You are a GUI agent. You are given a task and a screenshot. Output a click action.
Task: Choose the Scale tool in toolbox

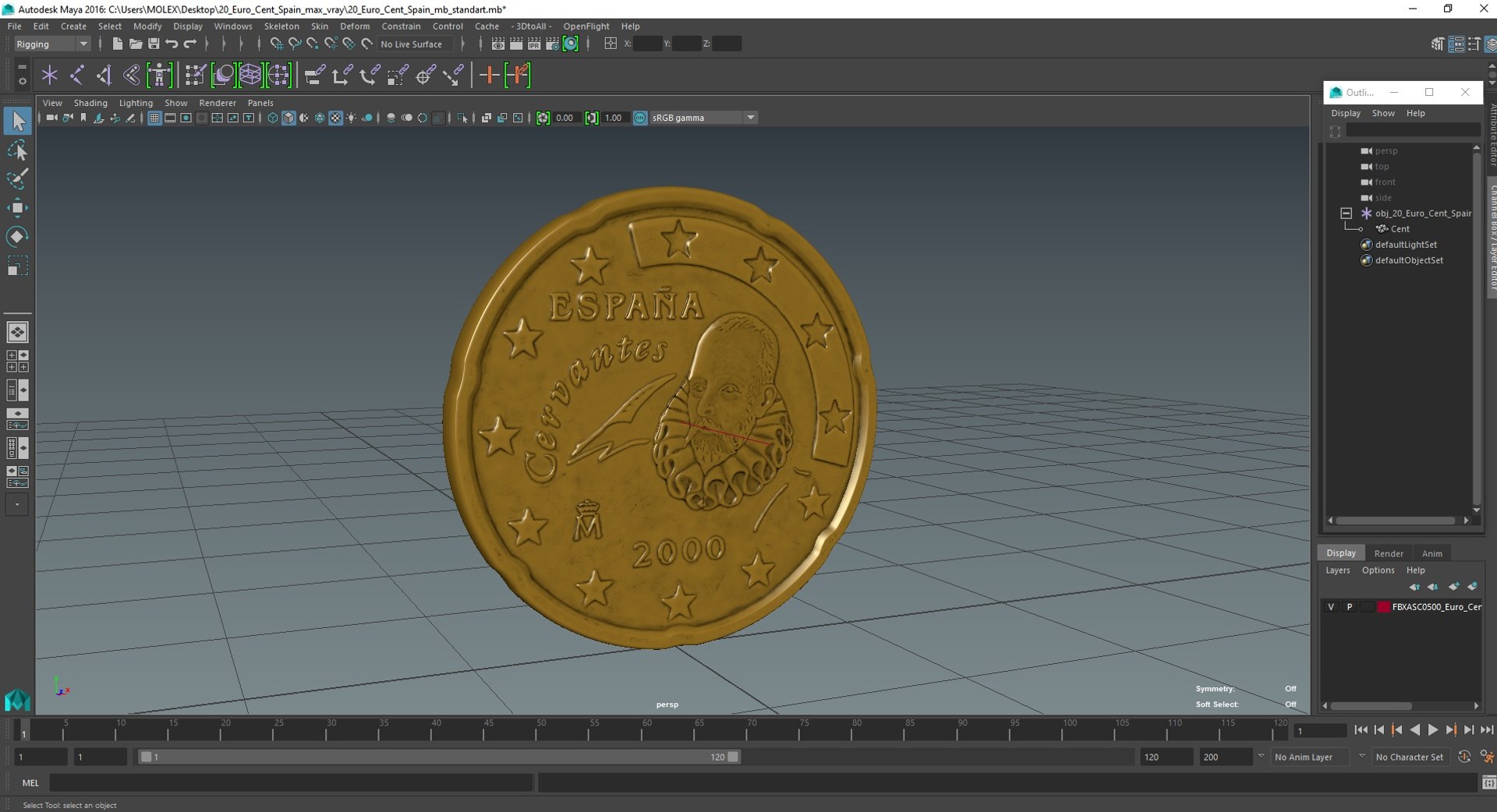click(17, 266)
